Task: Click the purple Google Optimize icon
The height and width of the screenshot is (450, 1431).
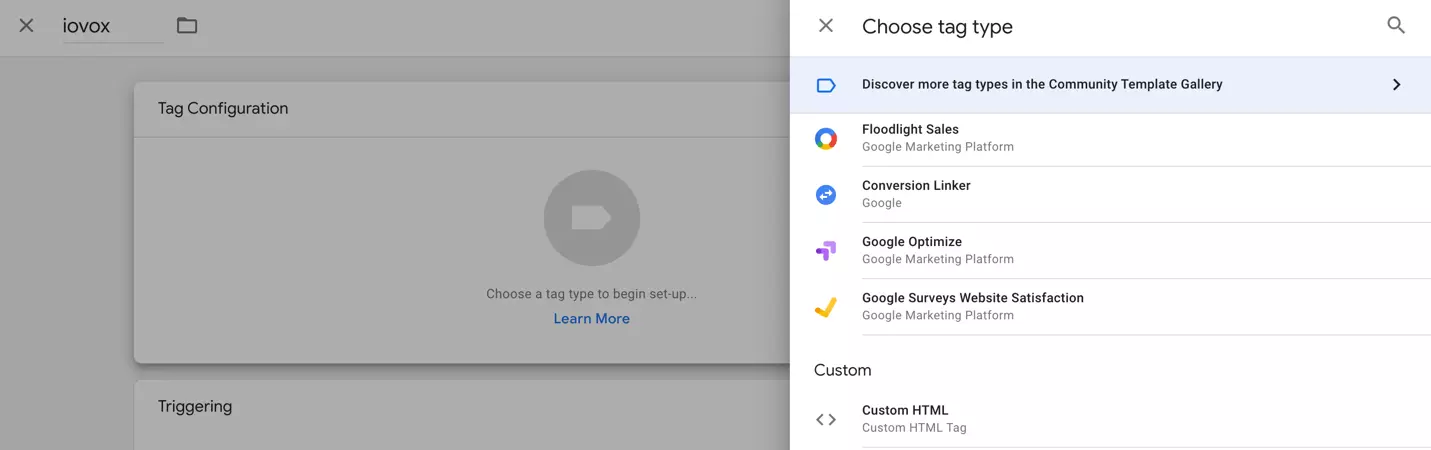Action: (825, 251)
